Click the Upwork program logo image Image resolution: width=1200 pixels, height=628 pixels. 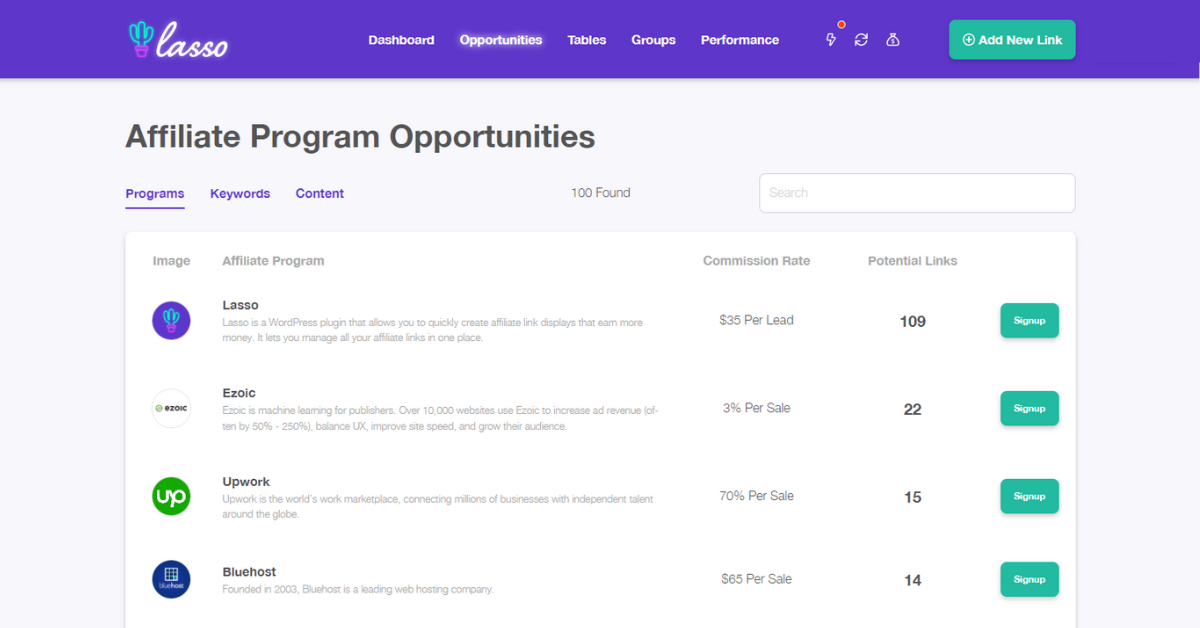(x=171, y=497)
